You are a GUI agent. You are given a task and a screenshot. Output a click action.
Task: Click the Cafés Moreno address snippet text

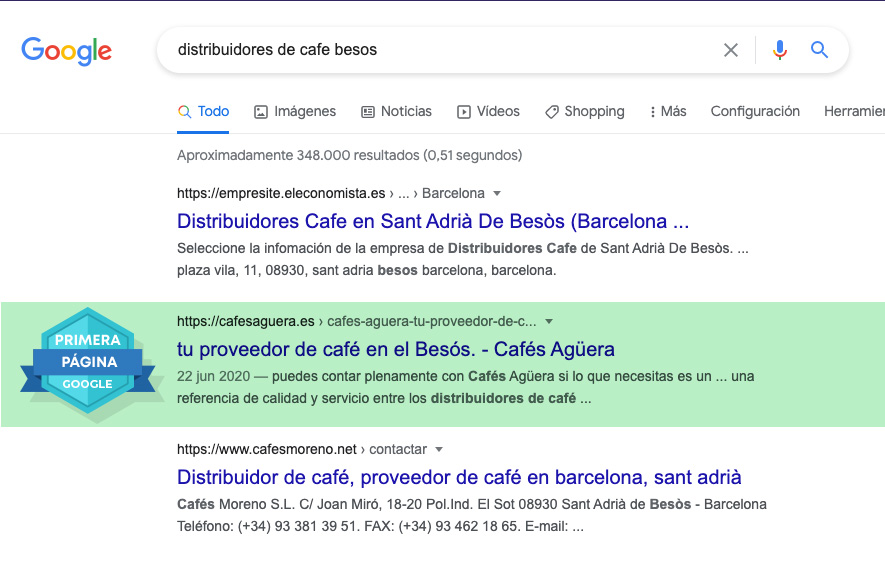point(472,515)
